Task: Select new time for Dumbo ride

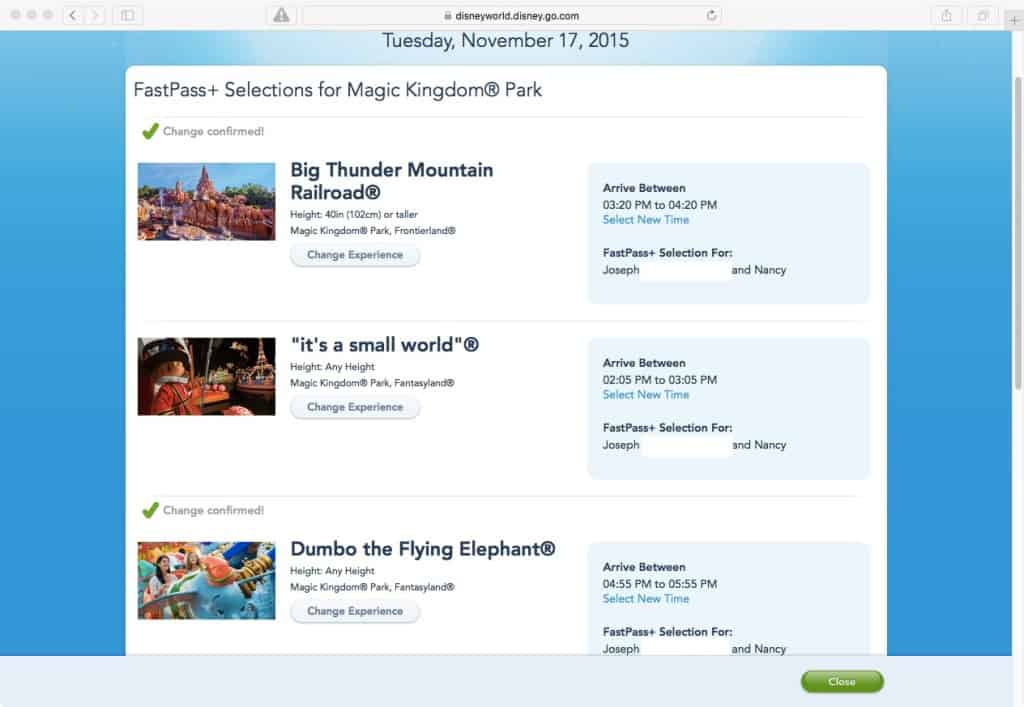Action: pyautogui.click(x=645, y=599)
